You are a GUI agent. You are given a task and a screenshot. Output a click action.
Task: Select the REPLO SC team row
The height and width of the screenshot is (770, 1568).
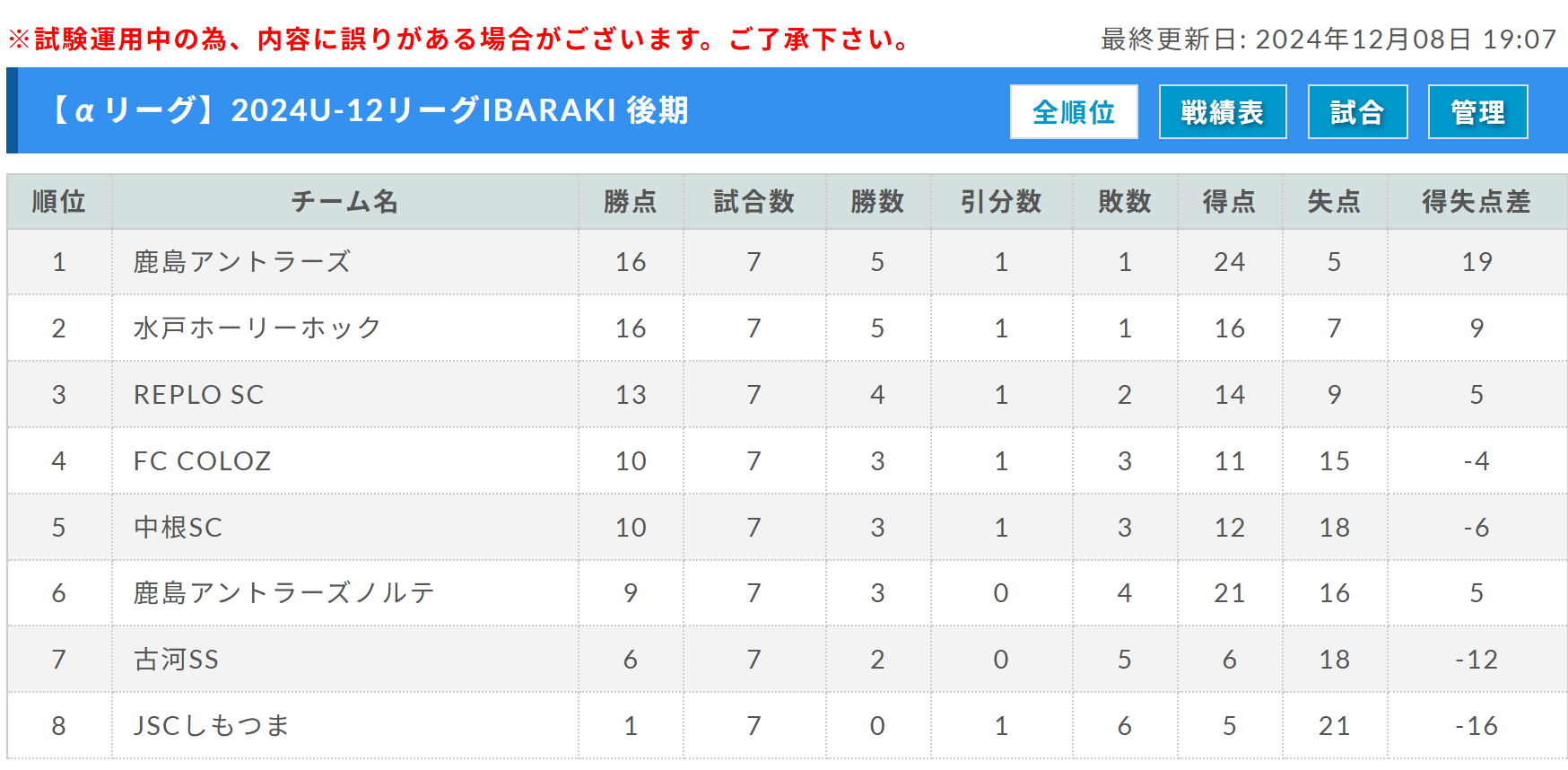click(x=787, y=395)
